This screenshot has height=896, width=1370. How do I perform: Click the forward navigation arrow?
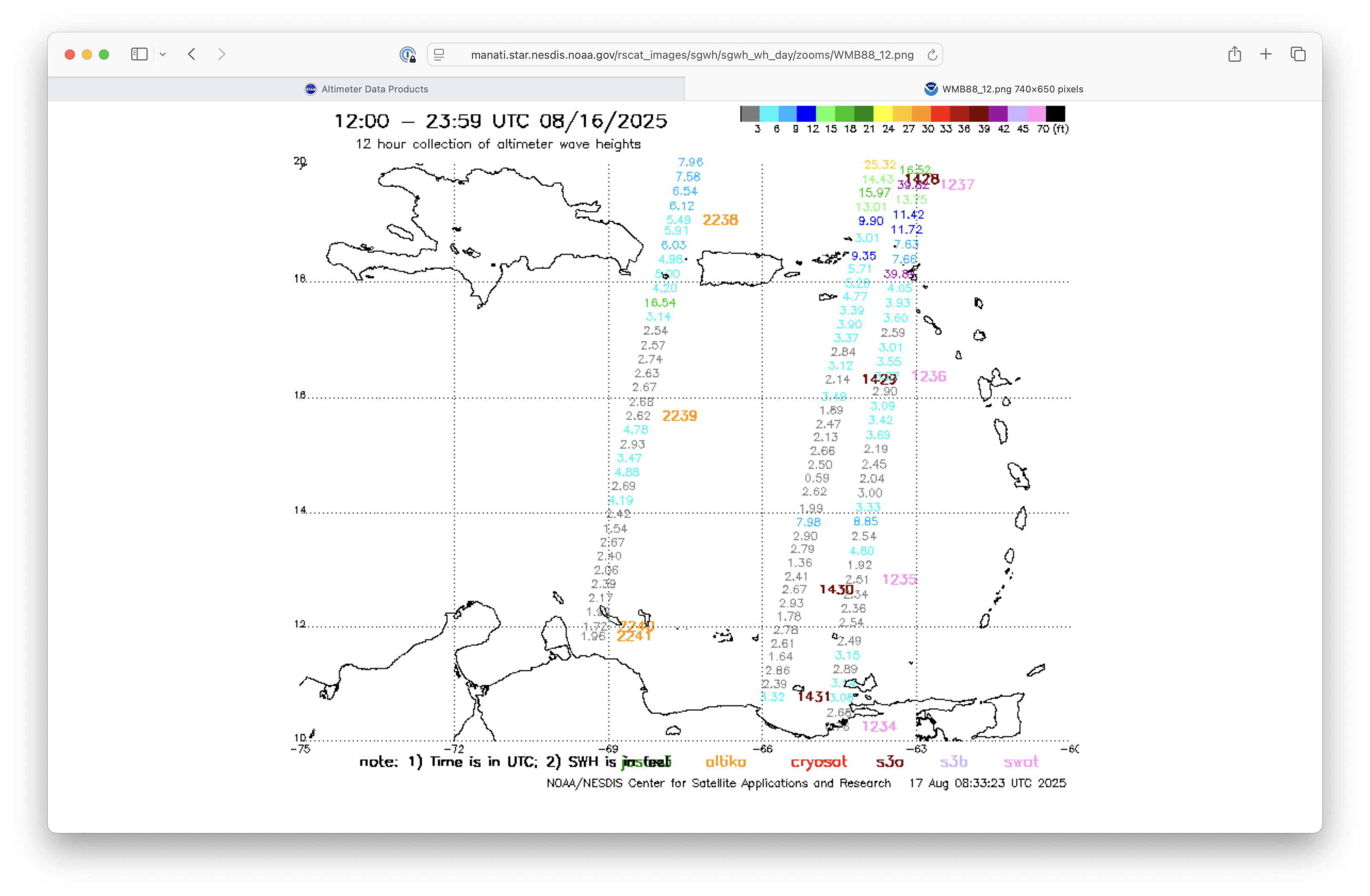(222, 54)
